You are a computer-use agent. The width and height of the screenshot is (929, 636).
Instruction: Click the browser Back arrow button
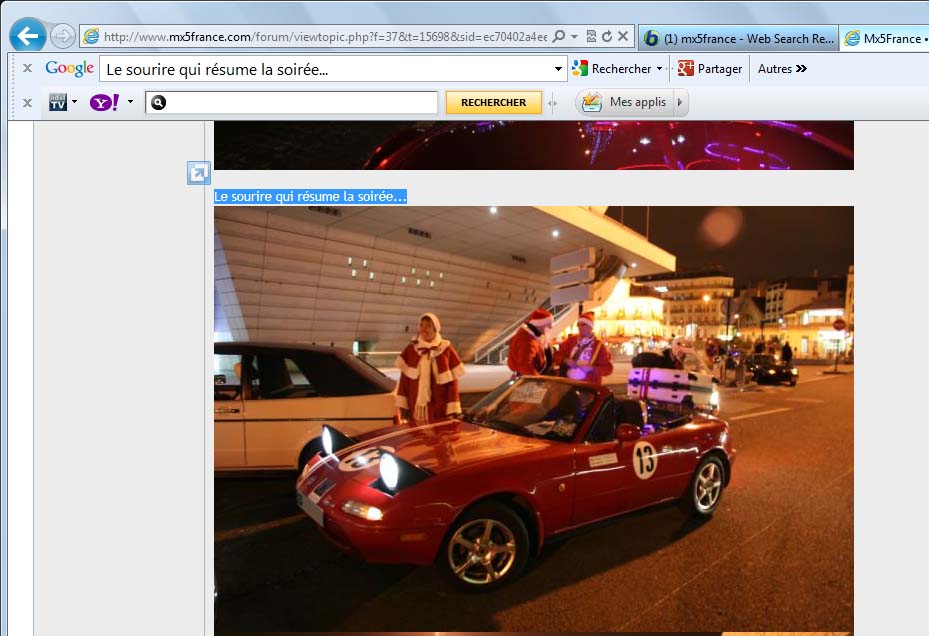pos(27,37)
